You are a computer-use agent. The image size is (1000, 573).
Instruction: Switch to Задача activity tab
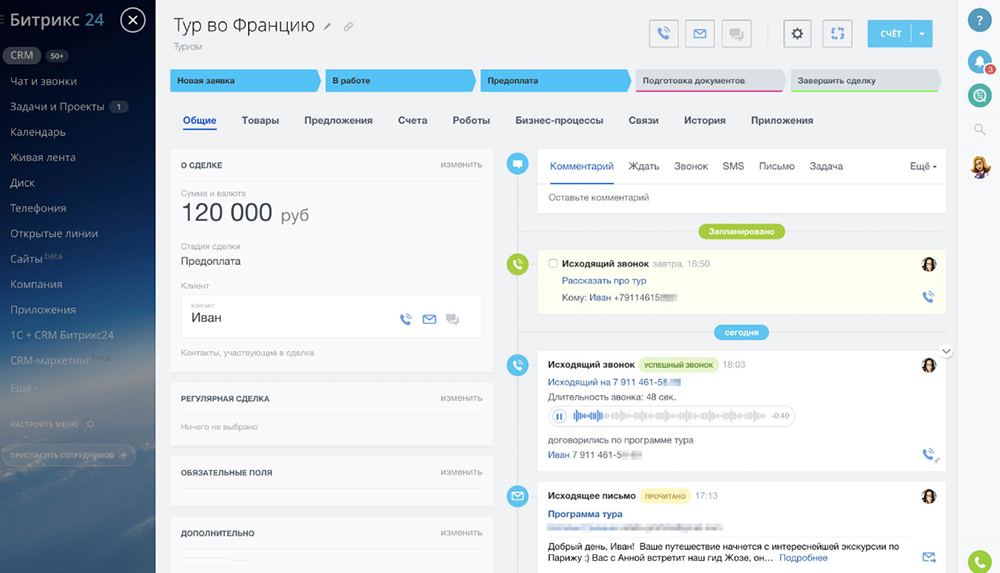[x=826, y=166]
